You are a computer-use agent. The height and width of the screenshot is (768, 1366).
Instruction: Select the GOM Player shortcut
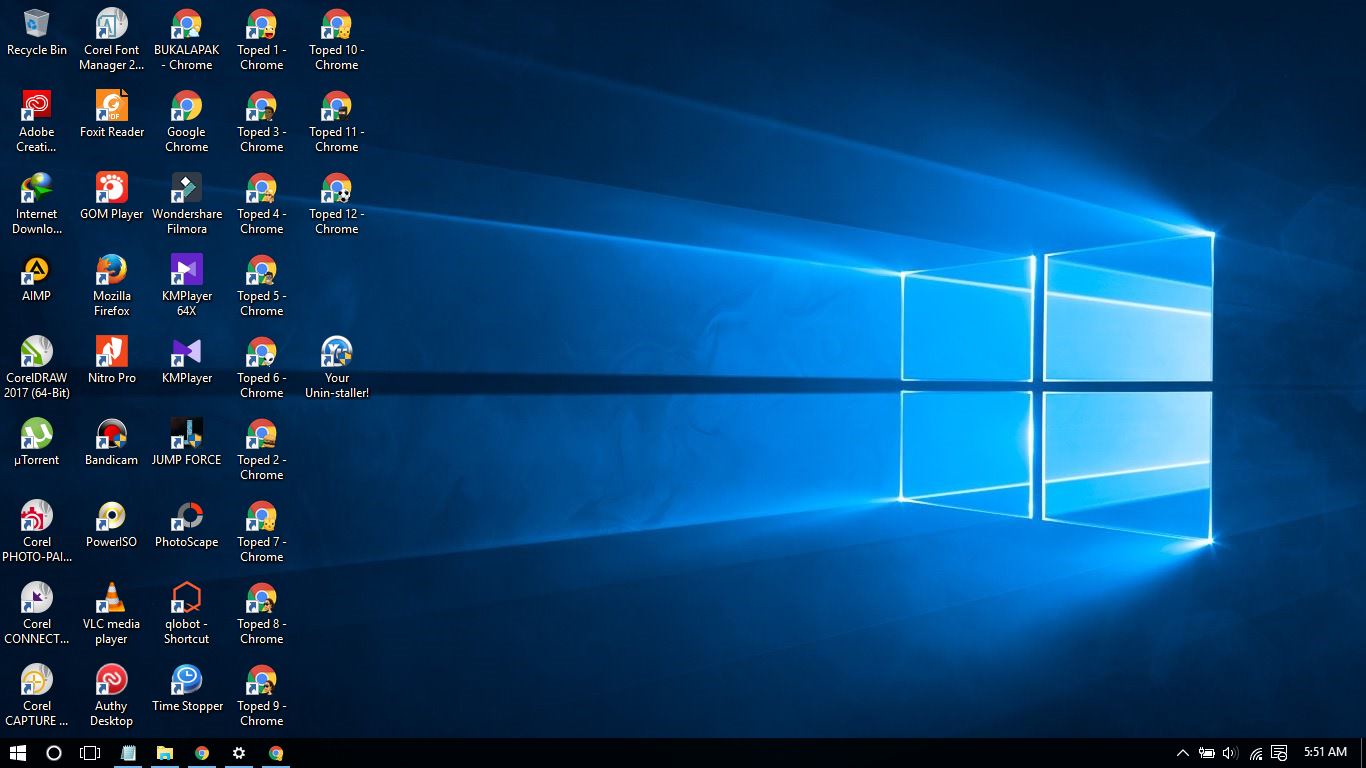click(111, 196)
